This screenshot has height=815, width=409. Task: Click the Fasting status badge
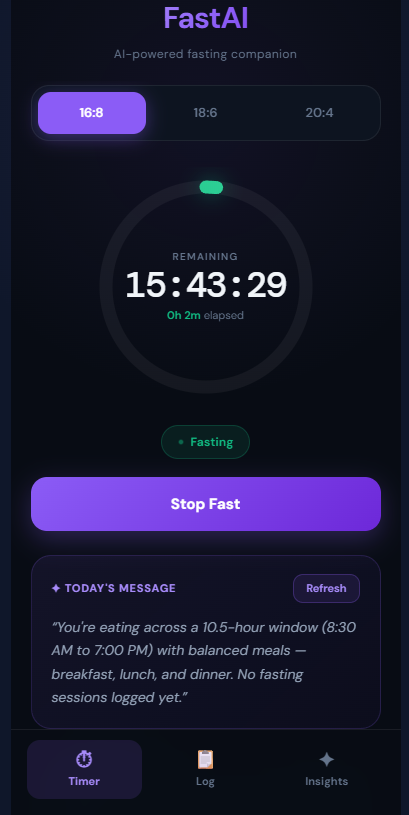pyautogui.click(x=205, y=442)
